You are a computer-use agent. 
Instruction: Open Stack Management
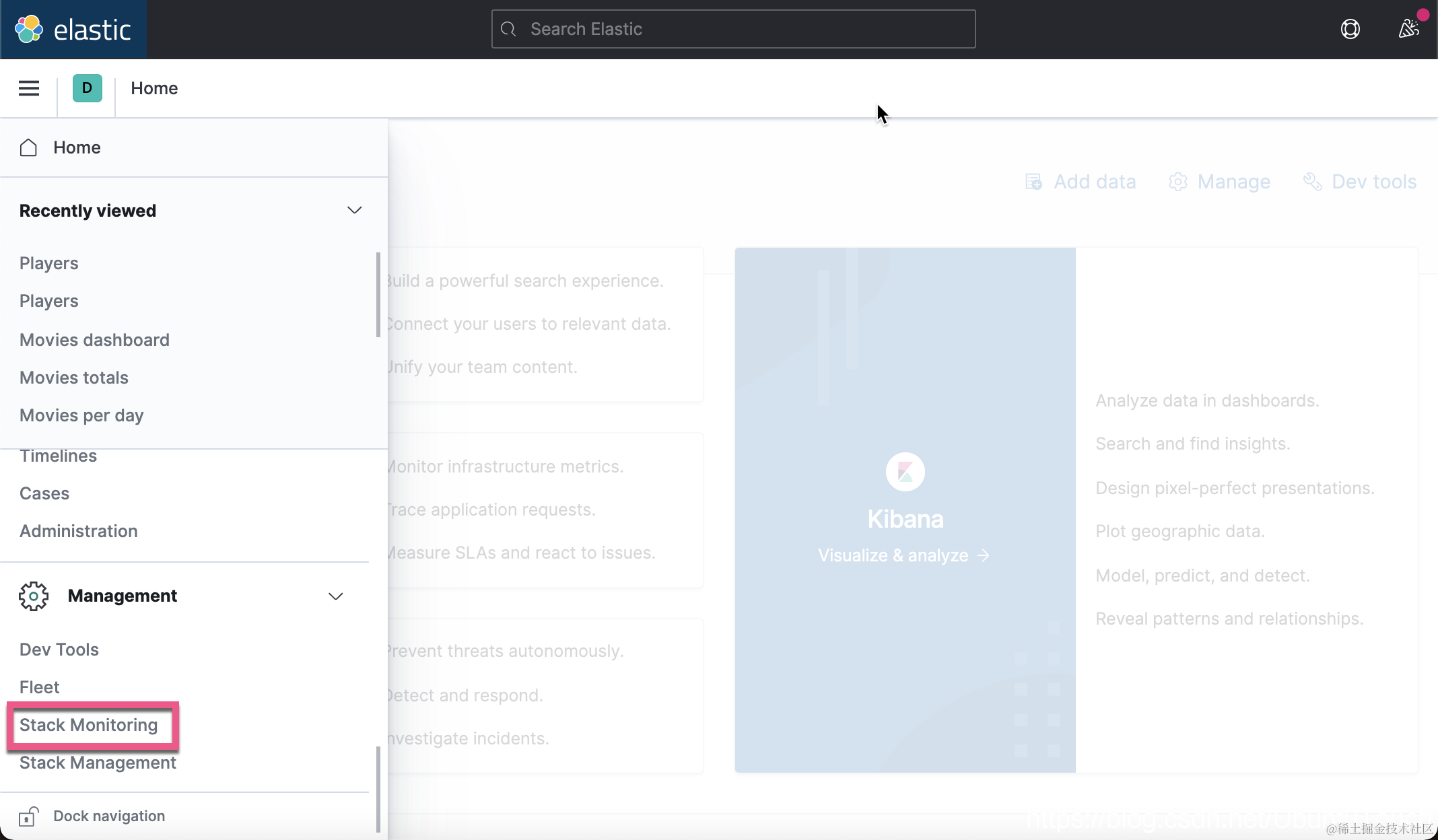[98, 763]
